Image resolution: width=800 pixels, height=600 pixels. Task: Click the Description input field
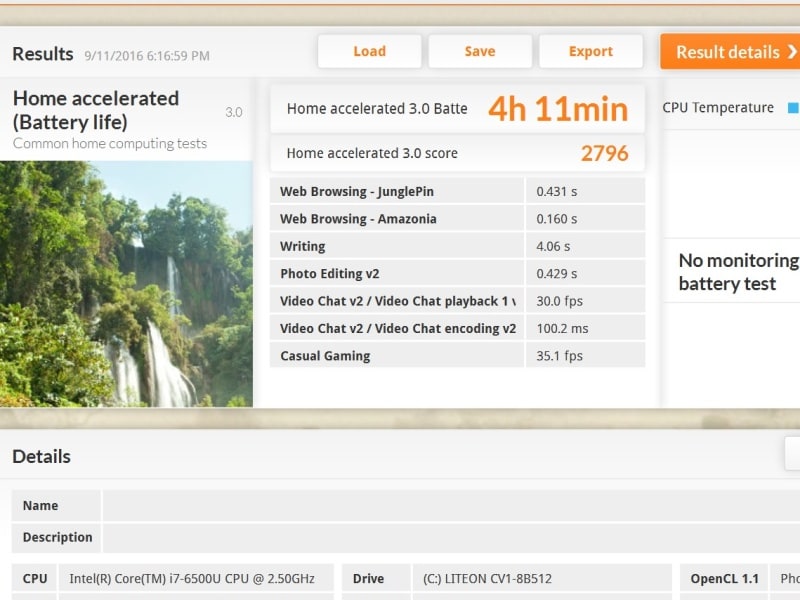(451, 537)
